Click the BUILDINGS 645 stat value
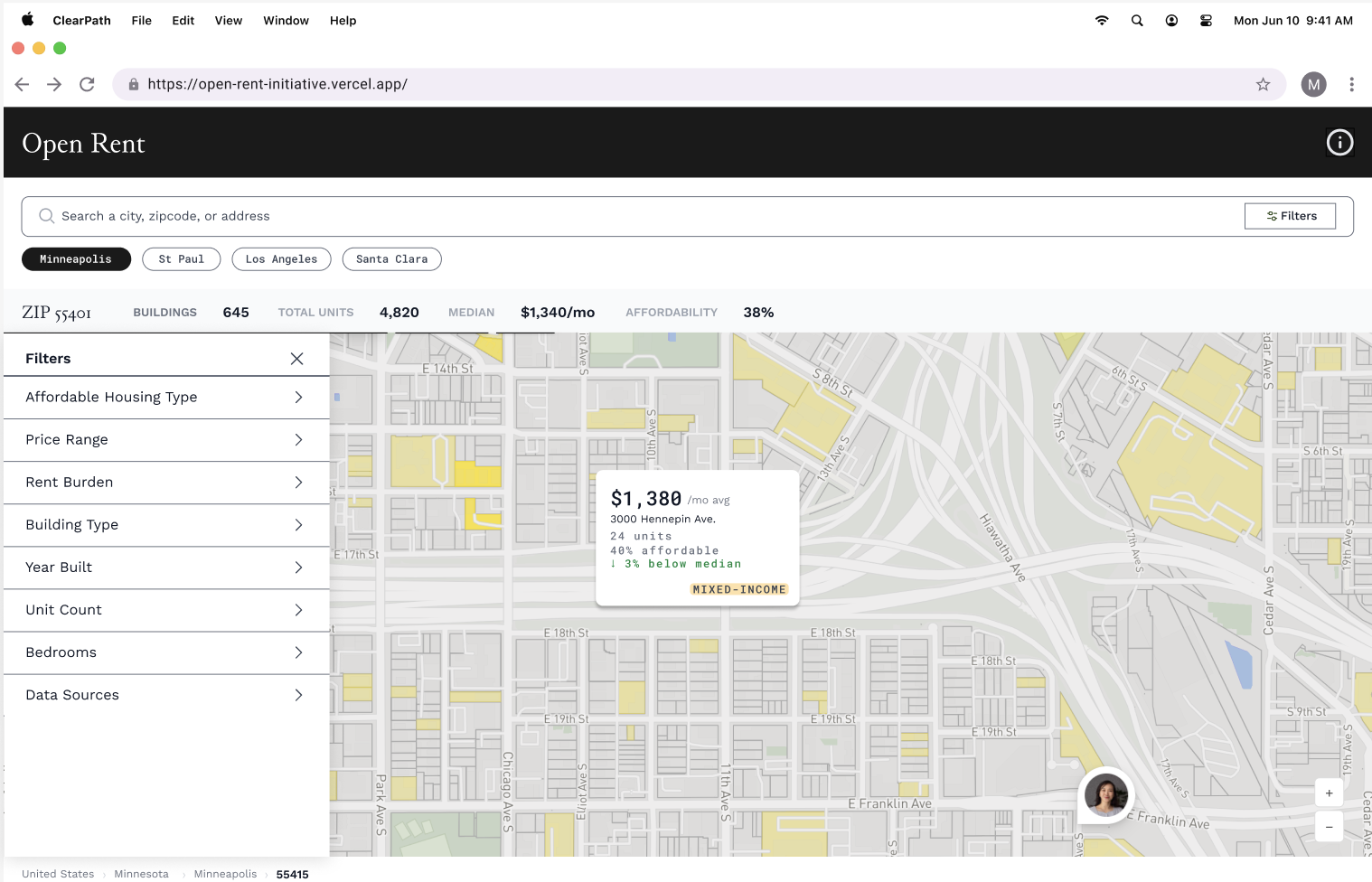 click(x=236, y=313)
